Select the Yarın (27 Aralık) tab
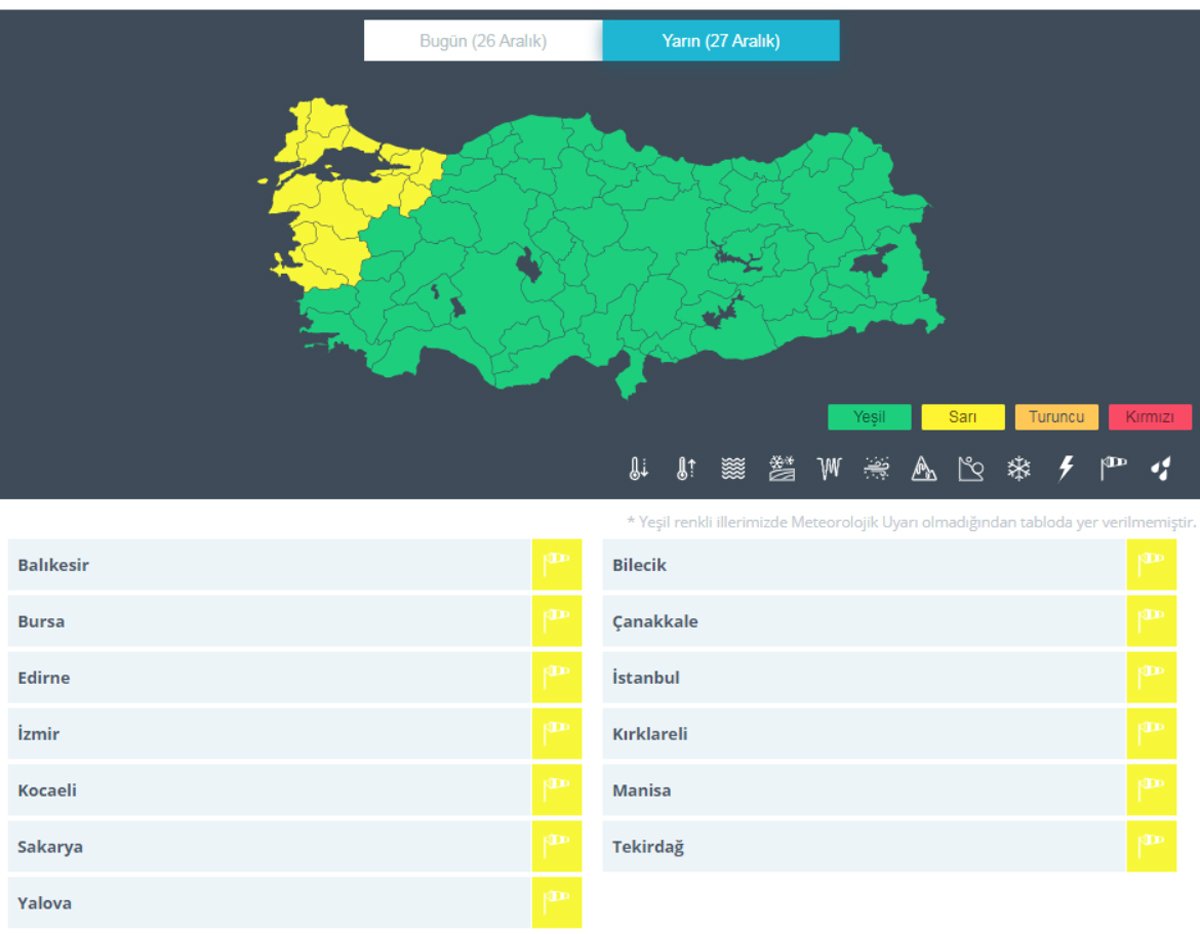This screenshot has height=934, width=1200. pyautogui.click(x=720, y=41)
